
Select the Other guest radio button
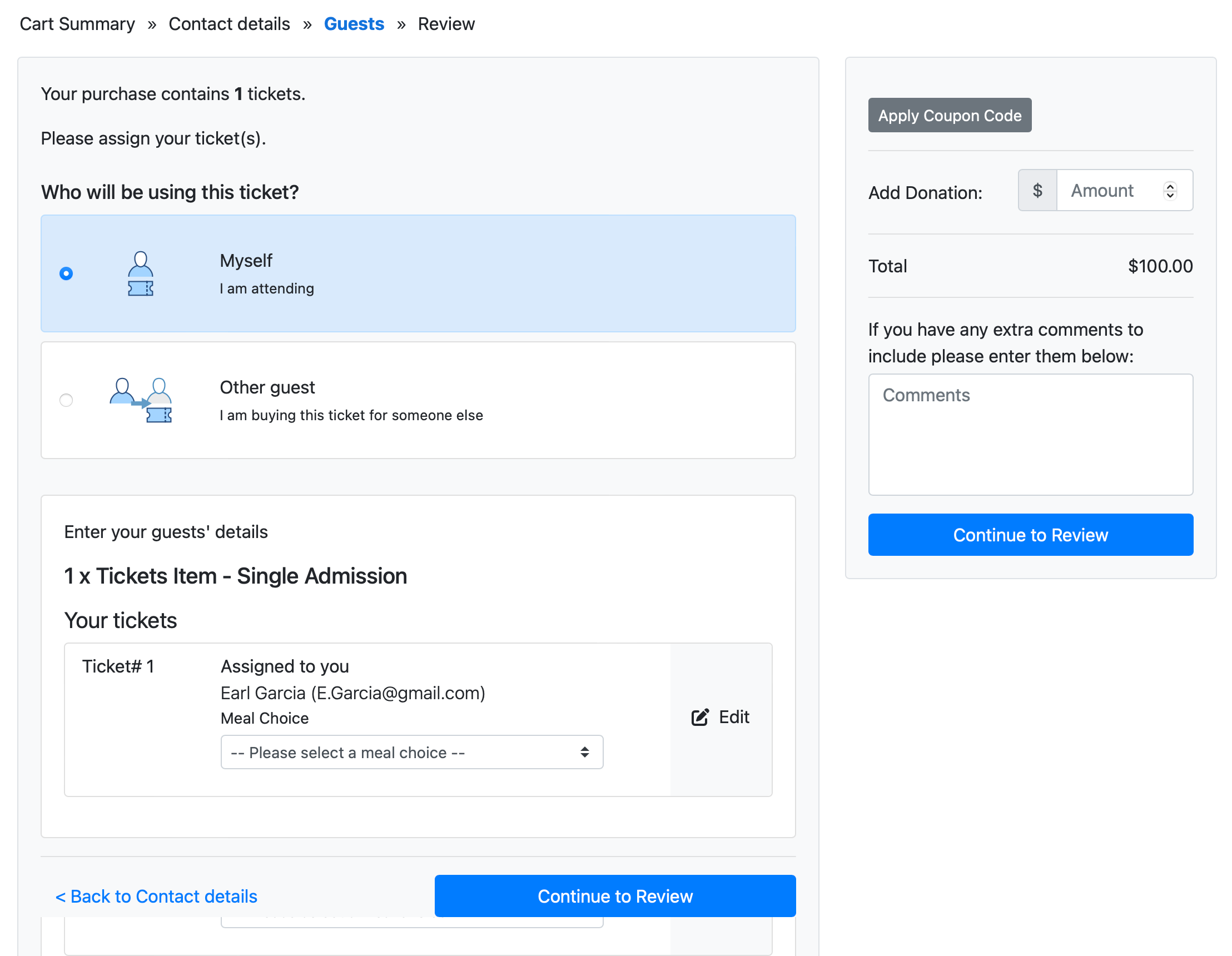[x=66, y=400]
